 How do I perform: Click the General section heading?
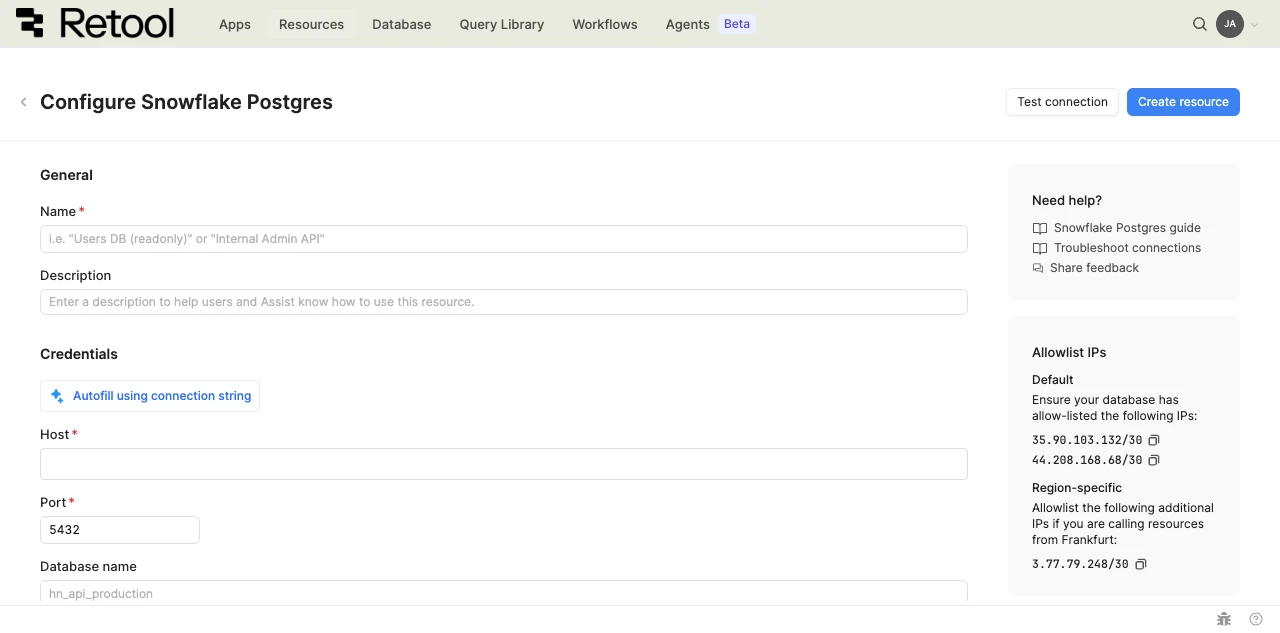click(66, 175)
